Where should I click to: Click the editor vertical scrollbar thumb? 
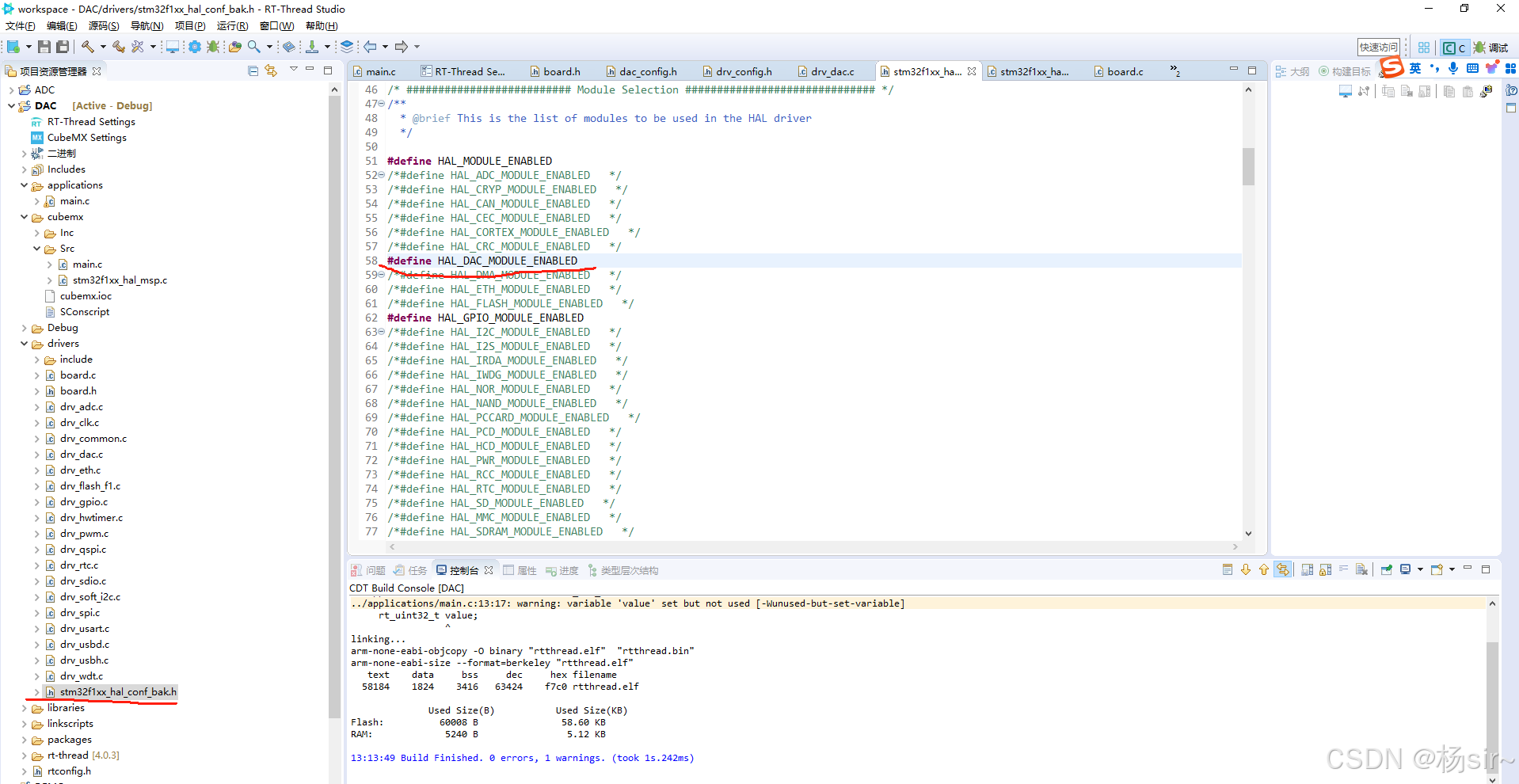(1248, 166)
